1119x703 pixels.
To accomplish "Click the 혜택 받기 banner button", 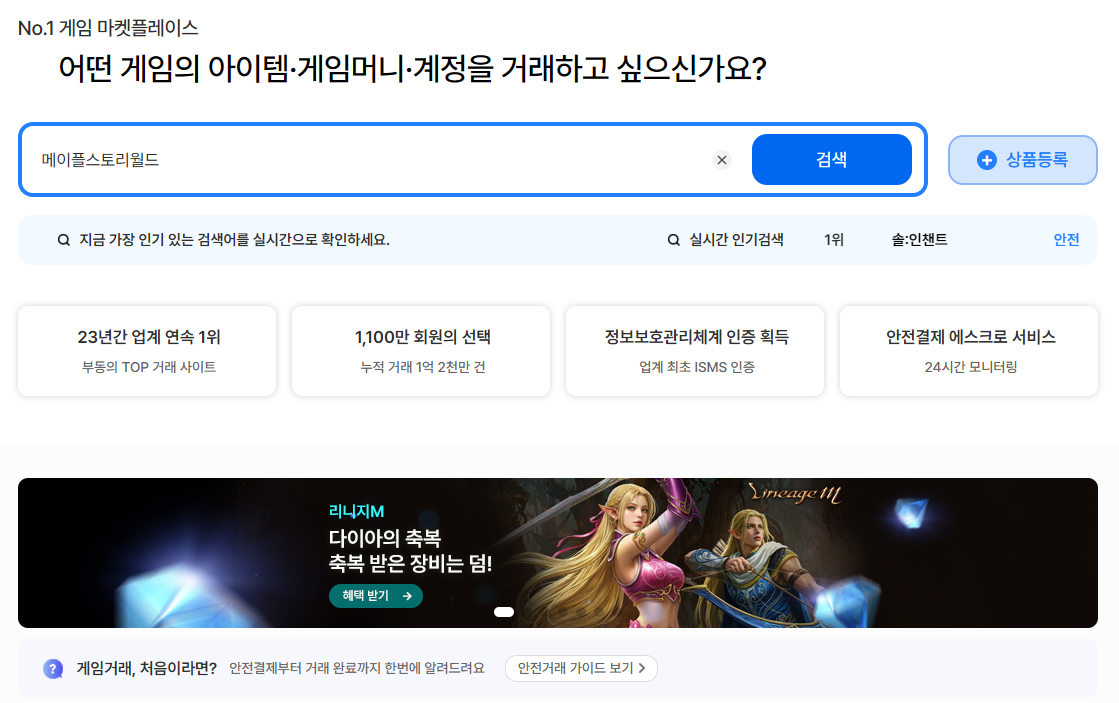I will 375,596.
